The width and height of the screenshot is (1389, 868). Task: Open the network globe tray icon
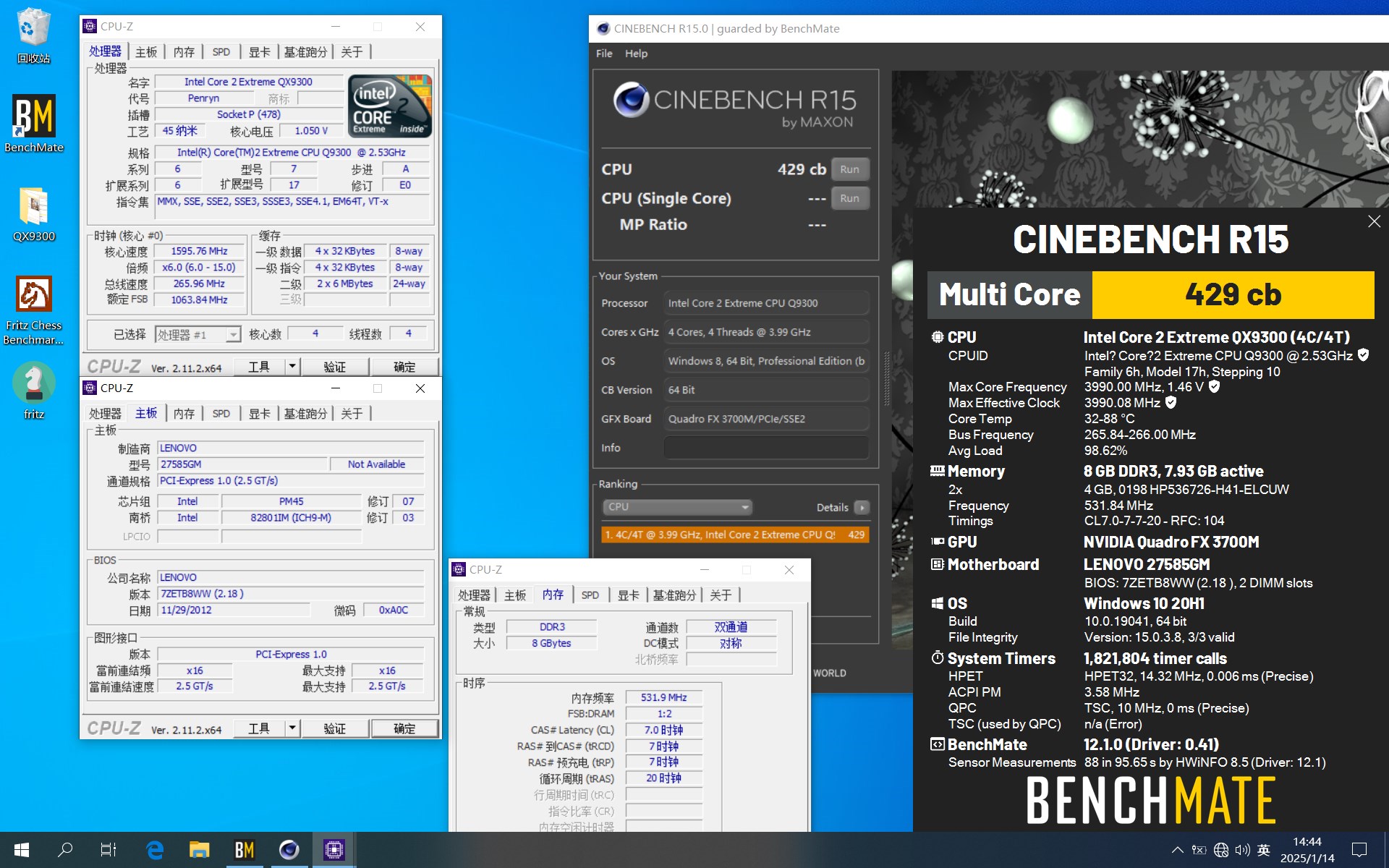click(1221, 850)
